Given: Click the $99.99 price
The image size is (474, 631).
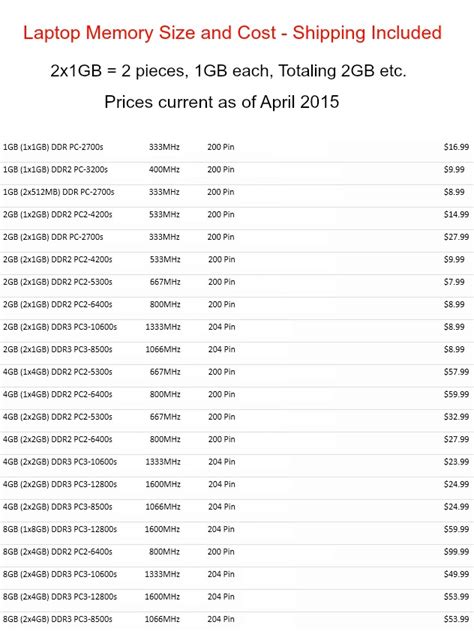Looking at the screenshot, I should tap(456, 552).
